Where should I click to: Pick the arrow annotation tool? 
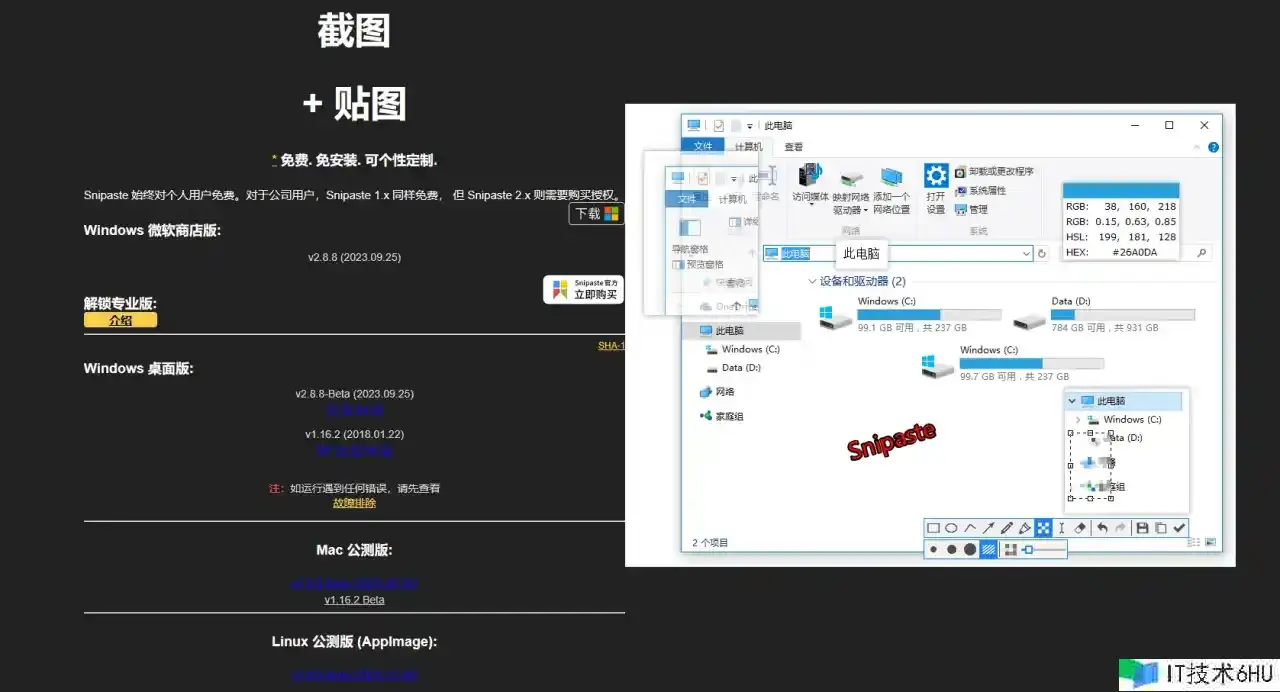click(x=988, y=528)
